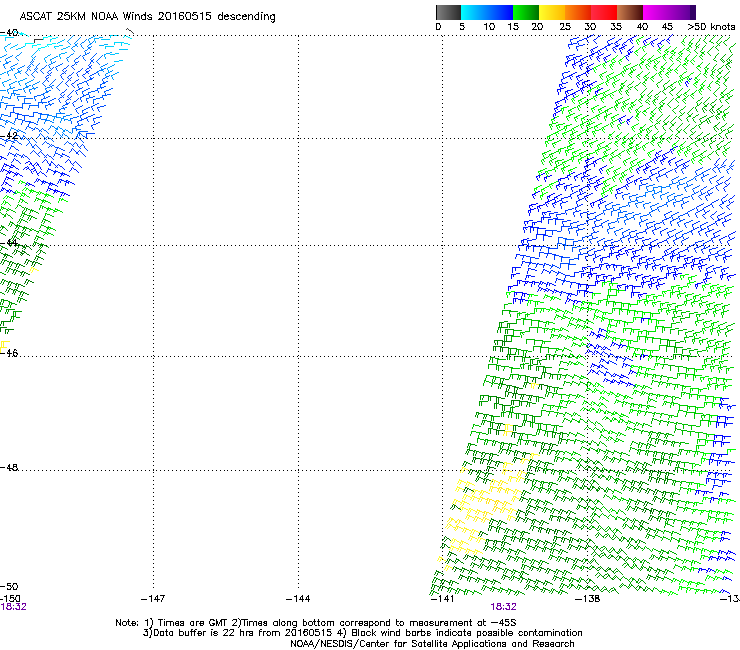
Task: Click the '-138' longitude axis label
Action: pyautogui.click(x=588, y=599)
